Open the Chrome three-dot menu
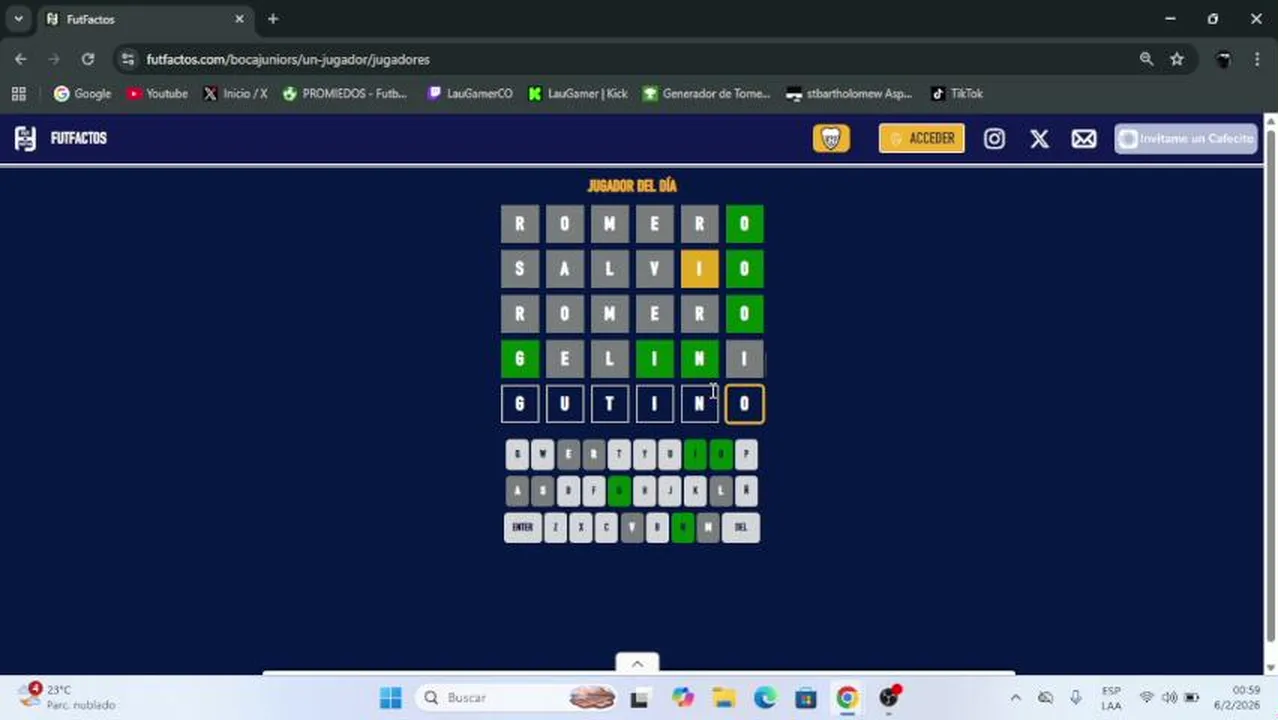1278x720 pixels. 1257,59
